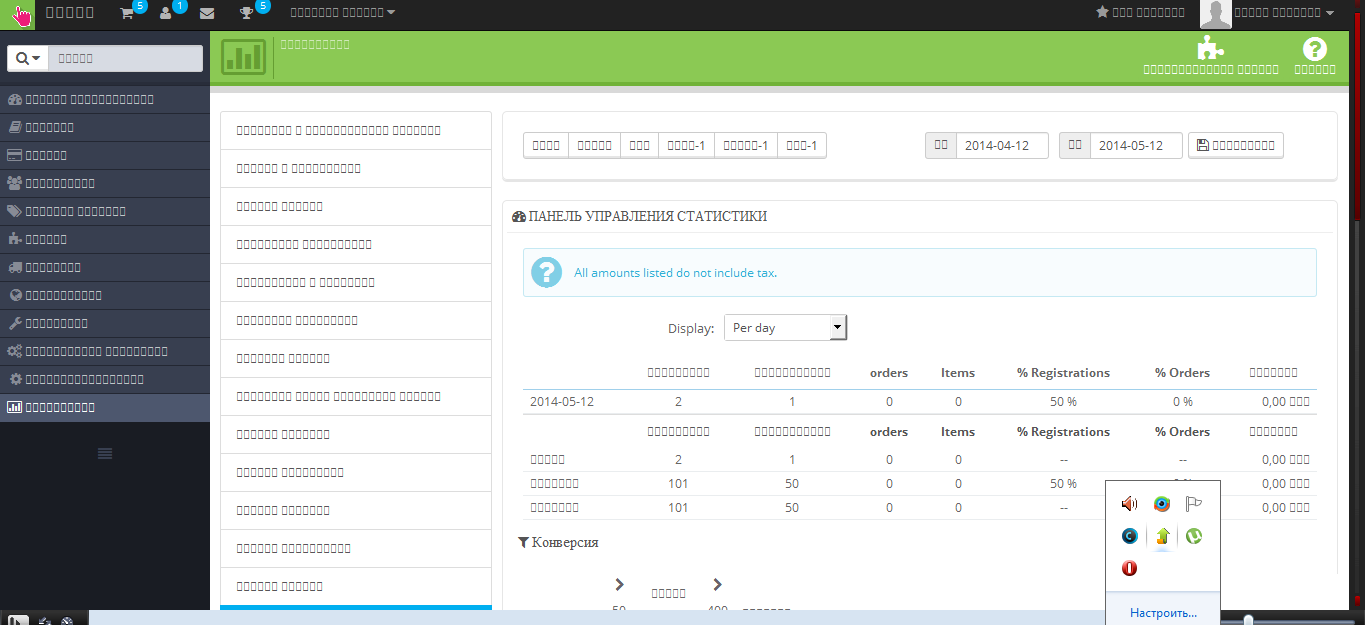Click the star shop link in header
This screenshot has width=1365, height=625.
[x=1140, y=12]
